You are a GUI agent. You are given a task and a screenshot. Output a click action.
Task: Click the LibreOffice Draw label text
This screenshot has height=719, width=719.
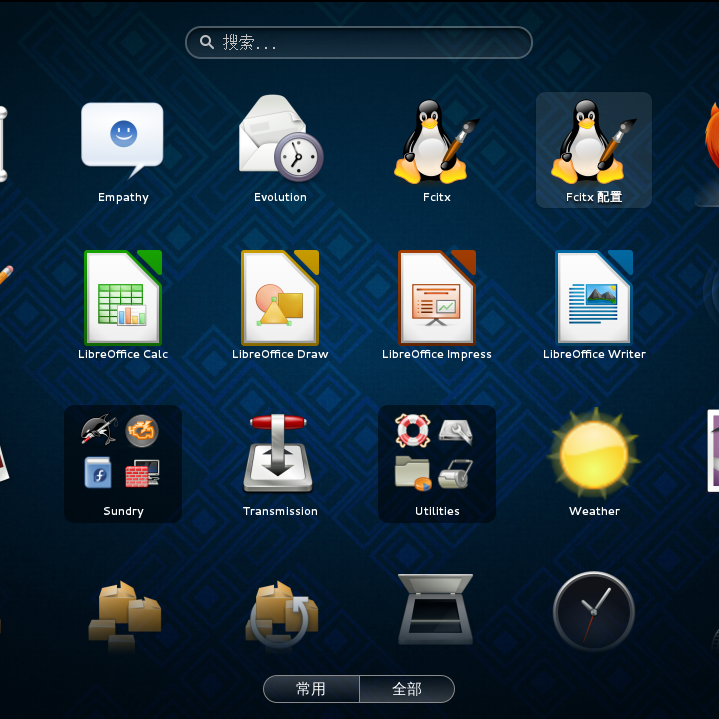(280, 354)
